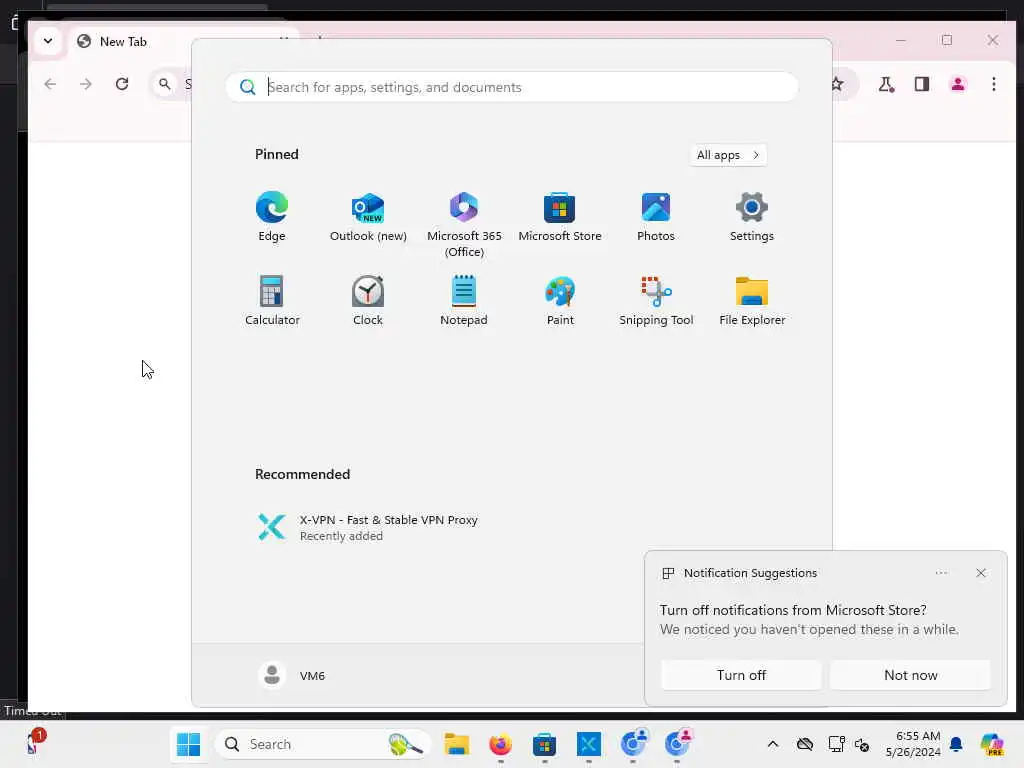Open Copilot preview icon in taskbar
1024x768 pixels.
click(x=992, y=744)
